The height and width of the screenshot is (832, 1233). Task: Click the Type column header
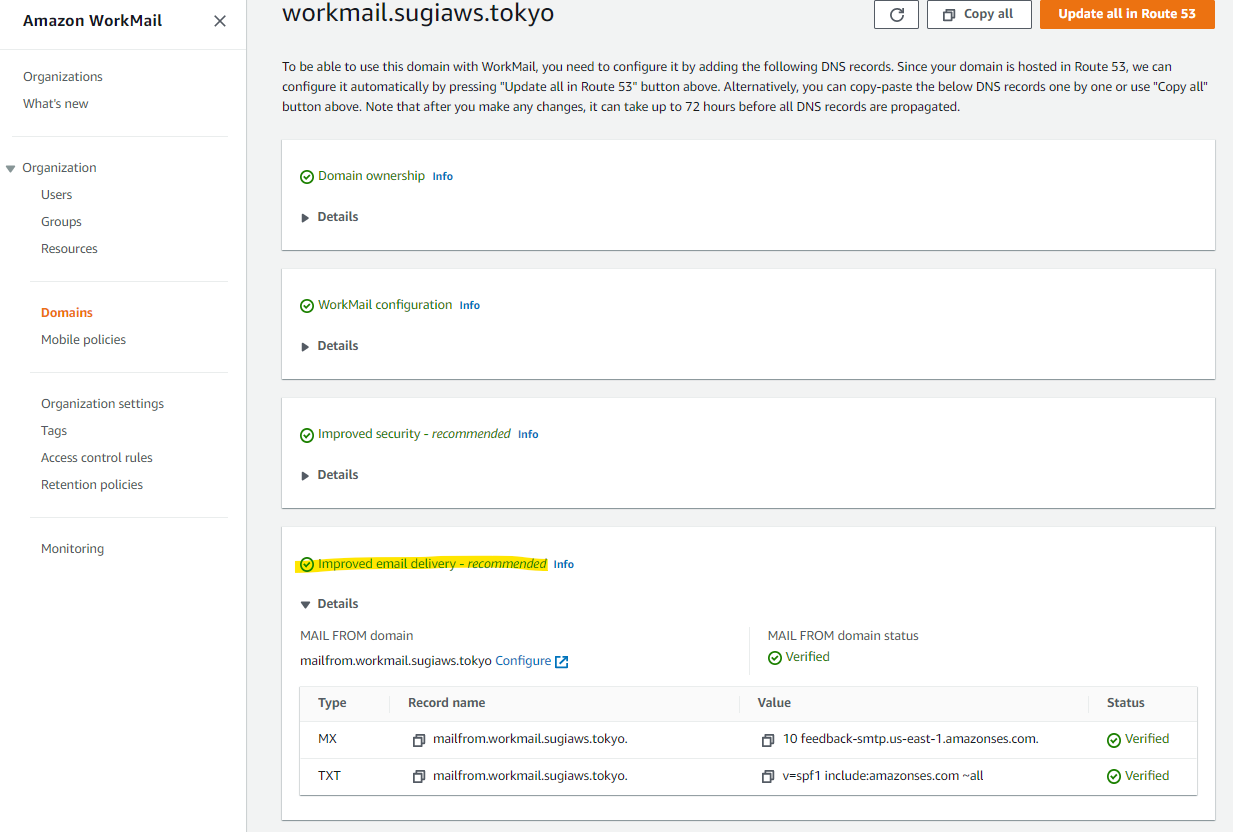332,703
